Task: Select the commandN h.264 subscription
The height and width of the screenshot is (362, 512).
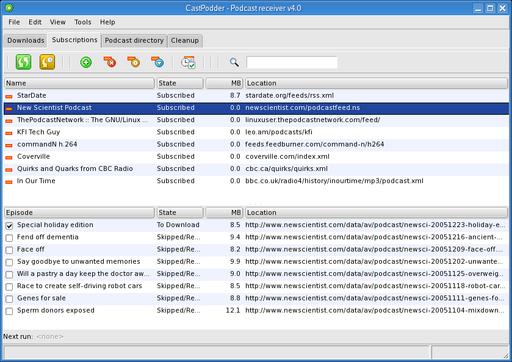Action: pos(256,145)
